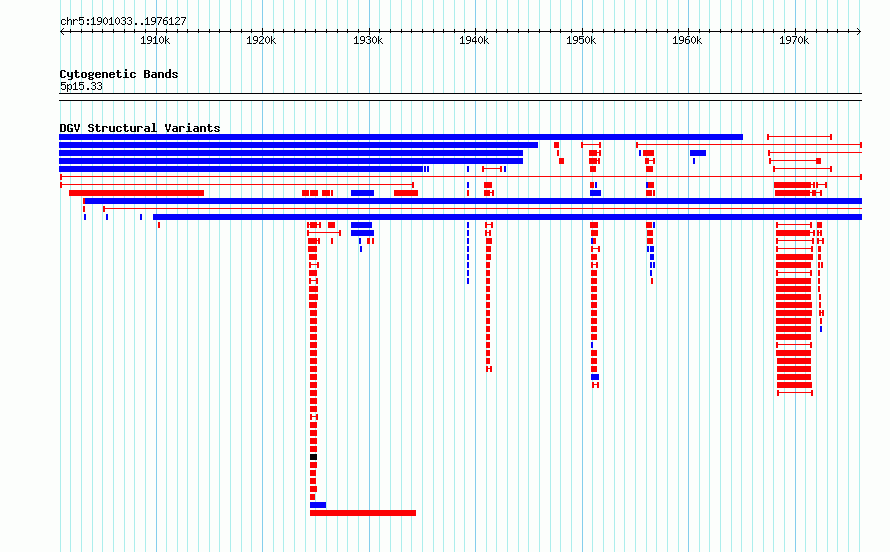Click the 1920k ruler label
Image resolution: width=890 pixels, height=552 pixels.
[261, 41]
